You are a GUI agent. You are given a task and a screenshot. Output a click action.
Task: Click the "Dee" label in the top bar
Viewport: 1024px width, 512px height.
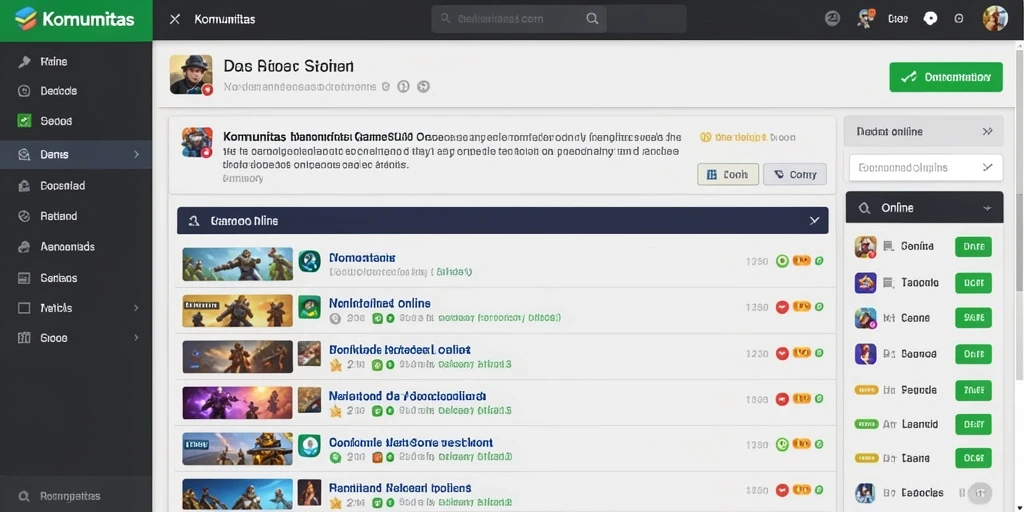point(898,19)
